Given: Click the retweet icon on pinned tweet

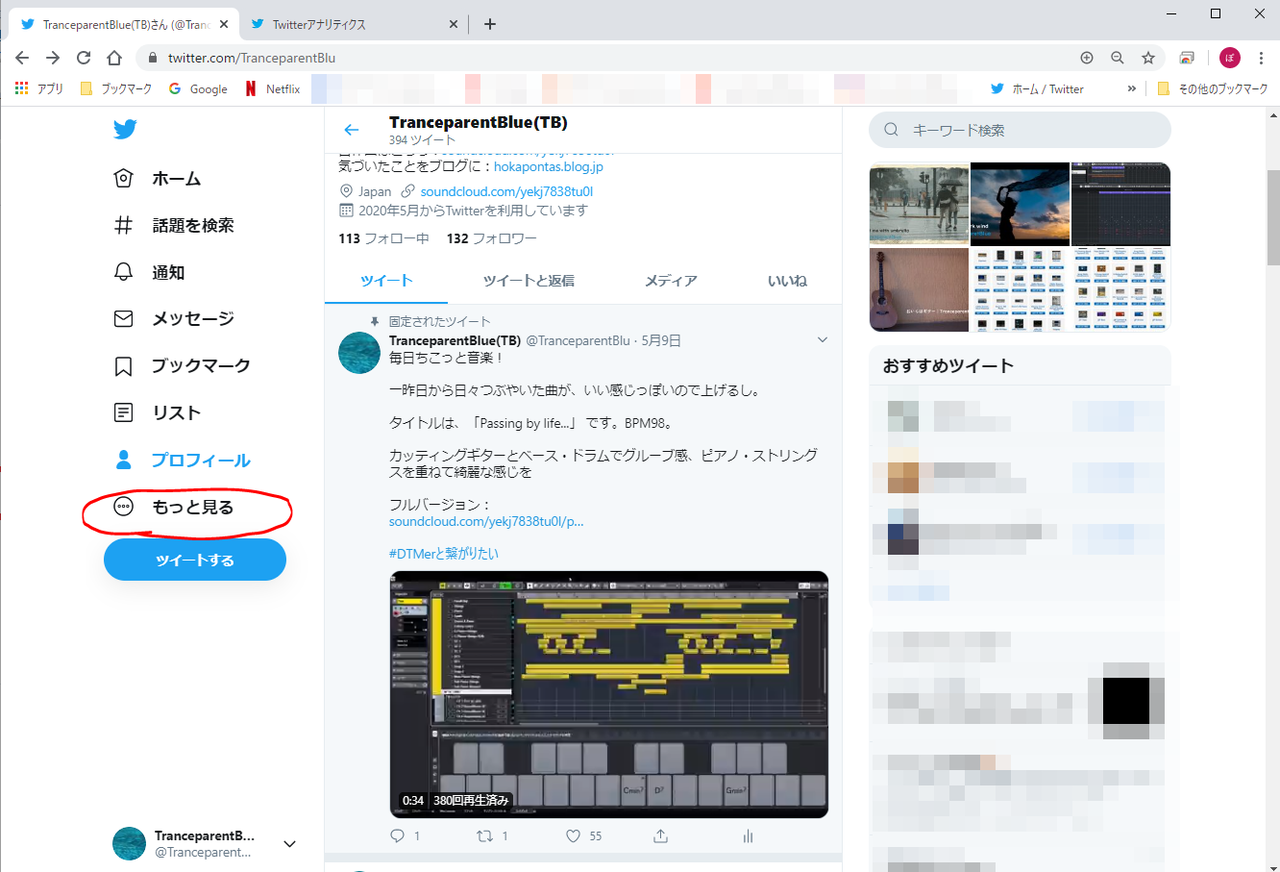Looking at the screenshot, I should coord(485,836).
